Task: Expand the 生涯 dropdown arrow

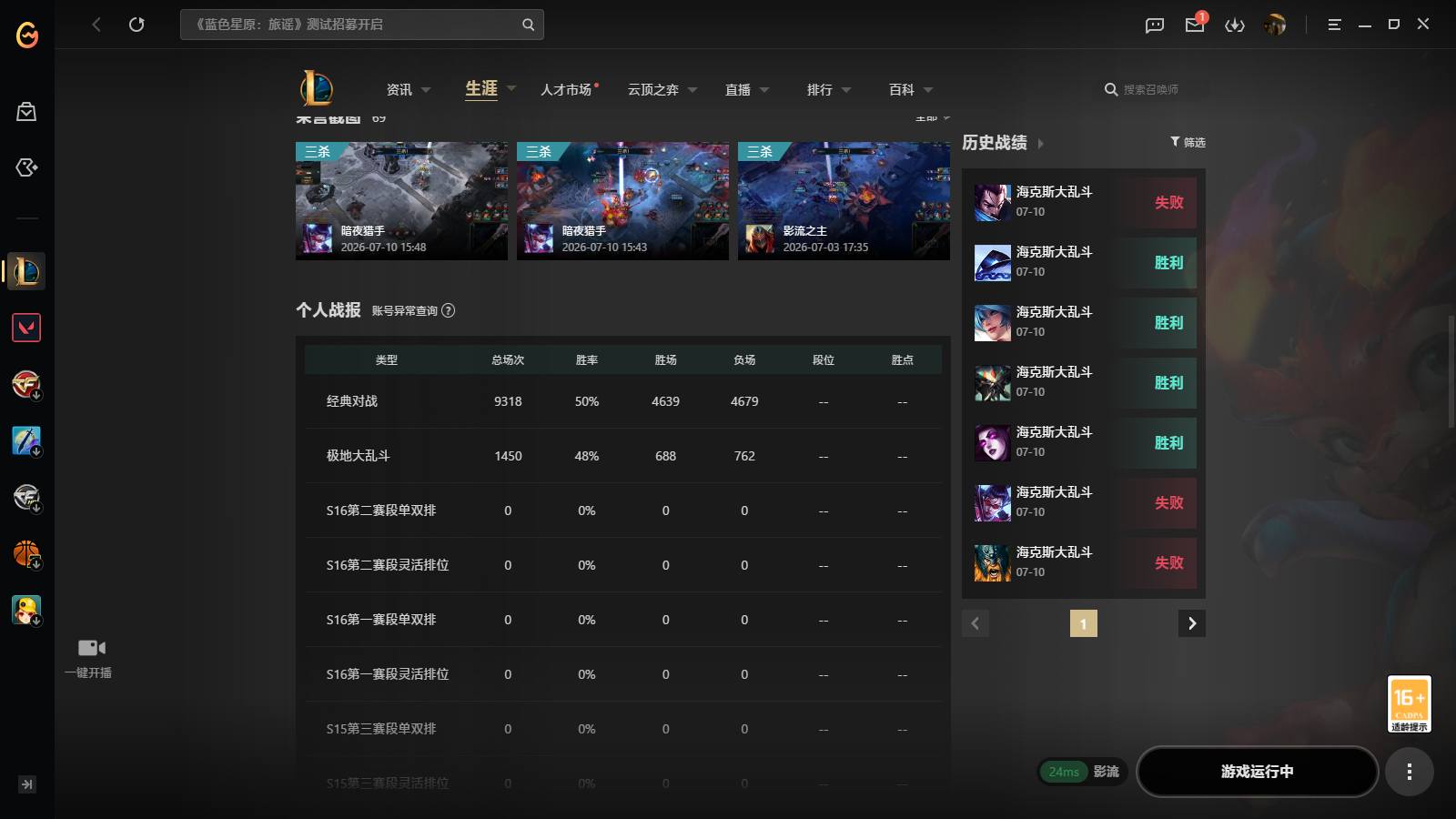Action: click(x=511, y=88)
